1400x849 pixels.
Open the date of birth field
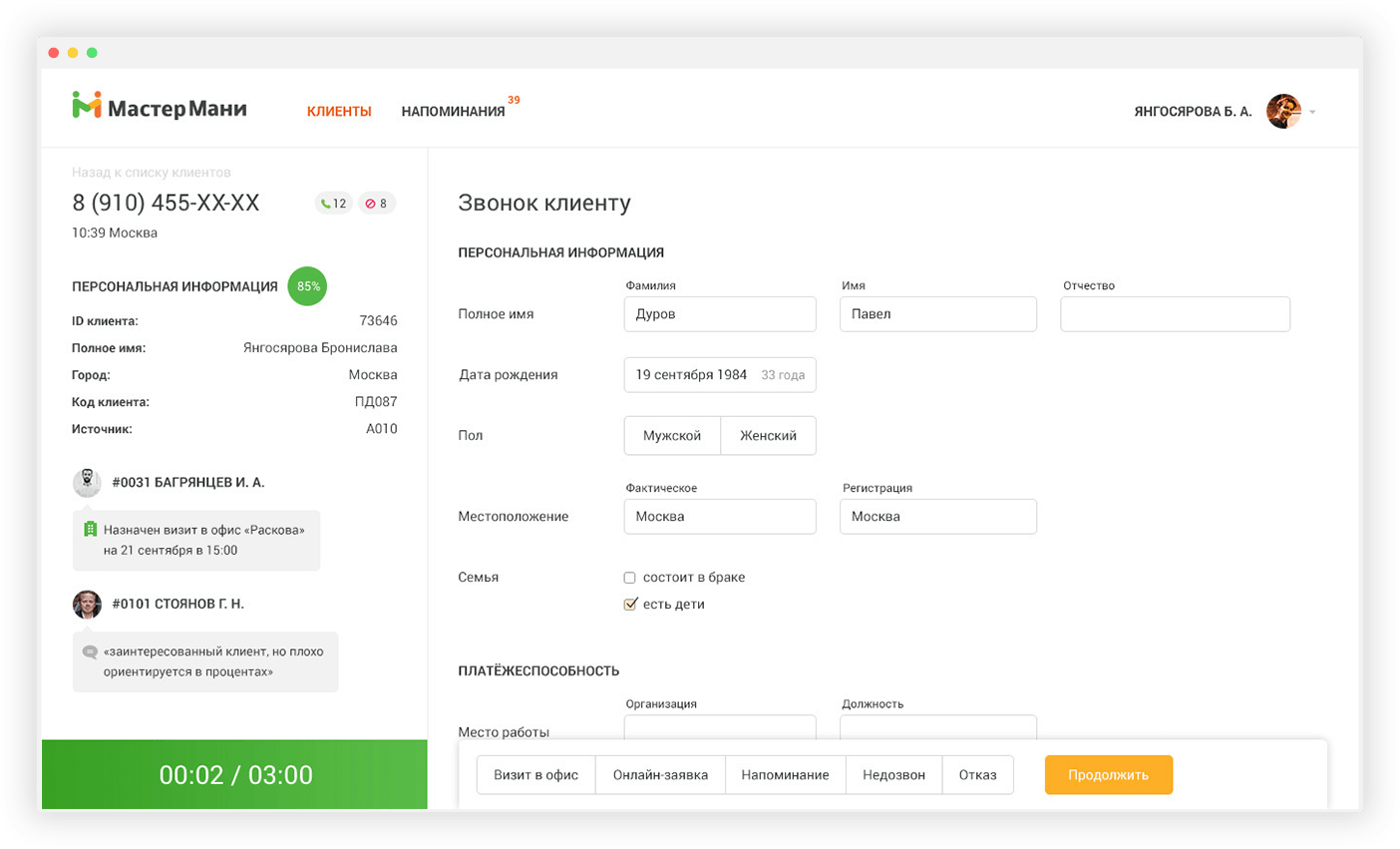720,375
